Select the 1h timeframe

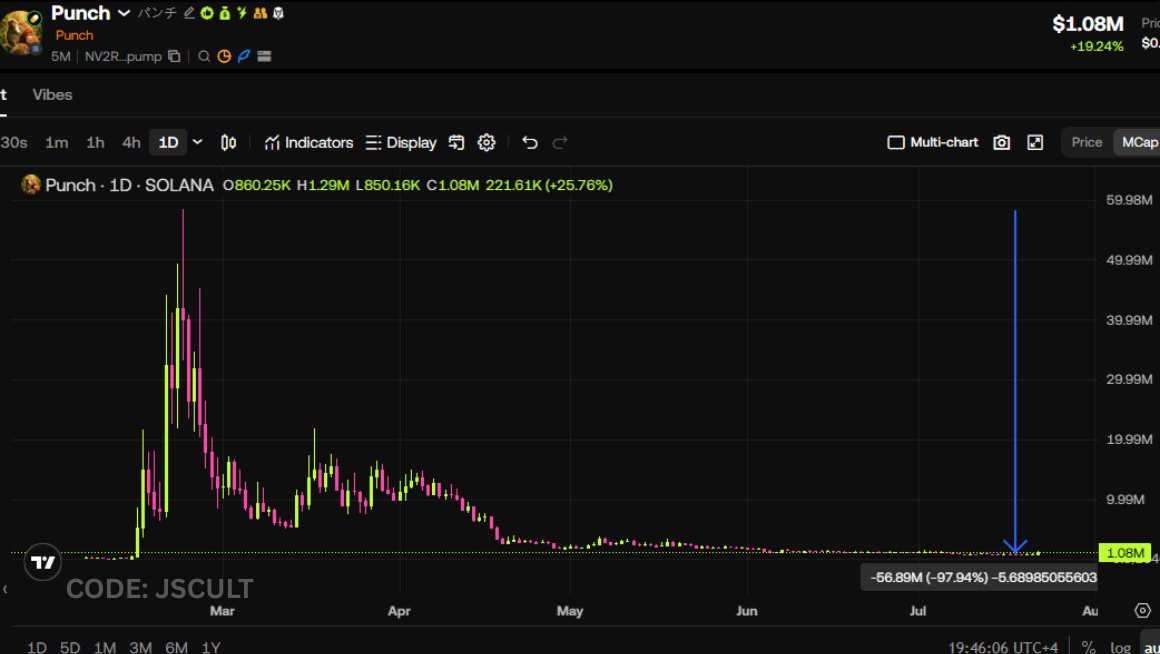95,142
